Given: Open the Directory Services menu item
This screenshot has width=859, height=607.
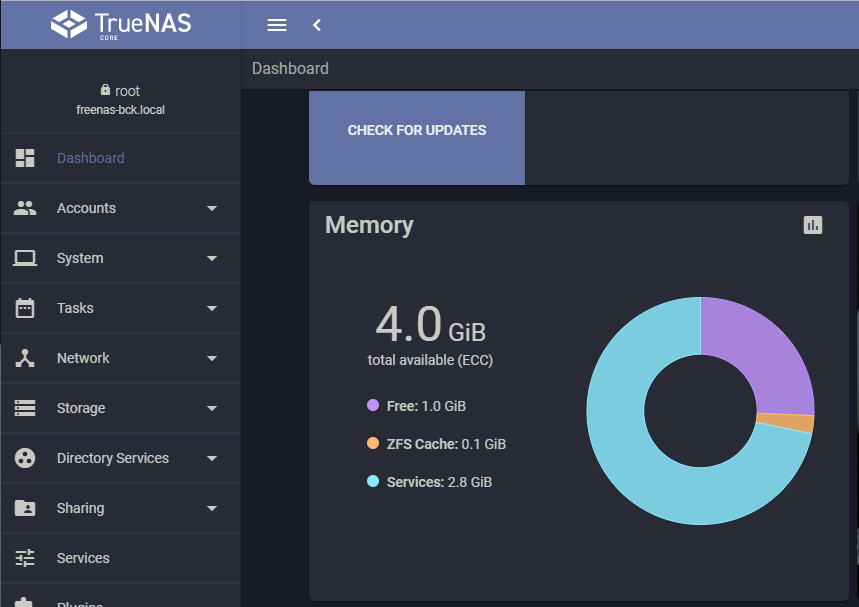Looking at the screenshot, I should [x=121, y=458].
